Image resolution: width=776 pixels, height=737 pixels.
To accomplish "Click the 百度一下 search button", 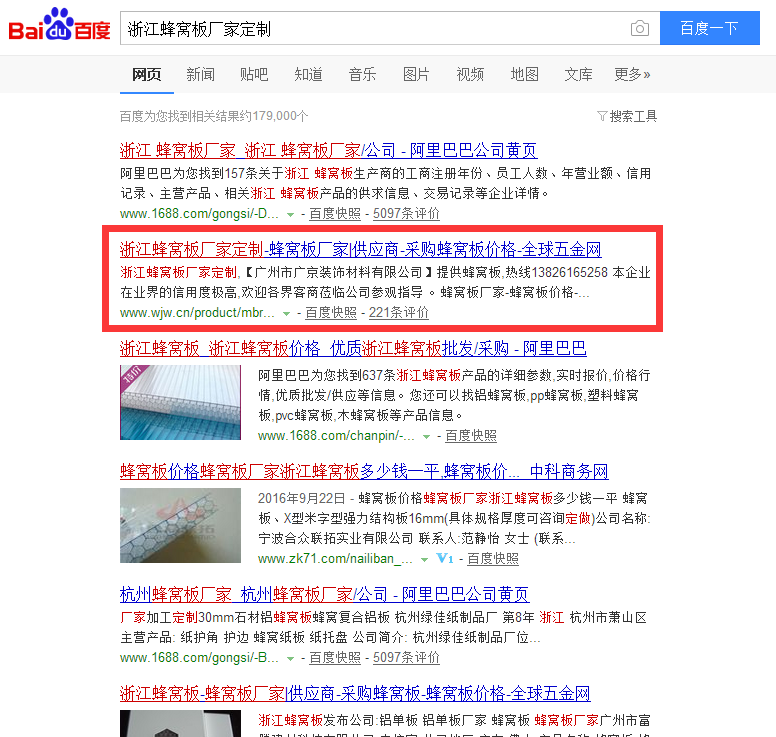I will click(x=710, y=28).
